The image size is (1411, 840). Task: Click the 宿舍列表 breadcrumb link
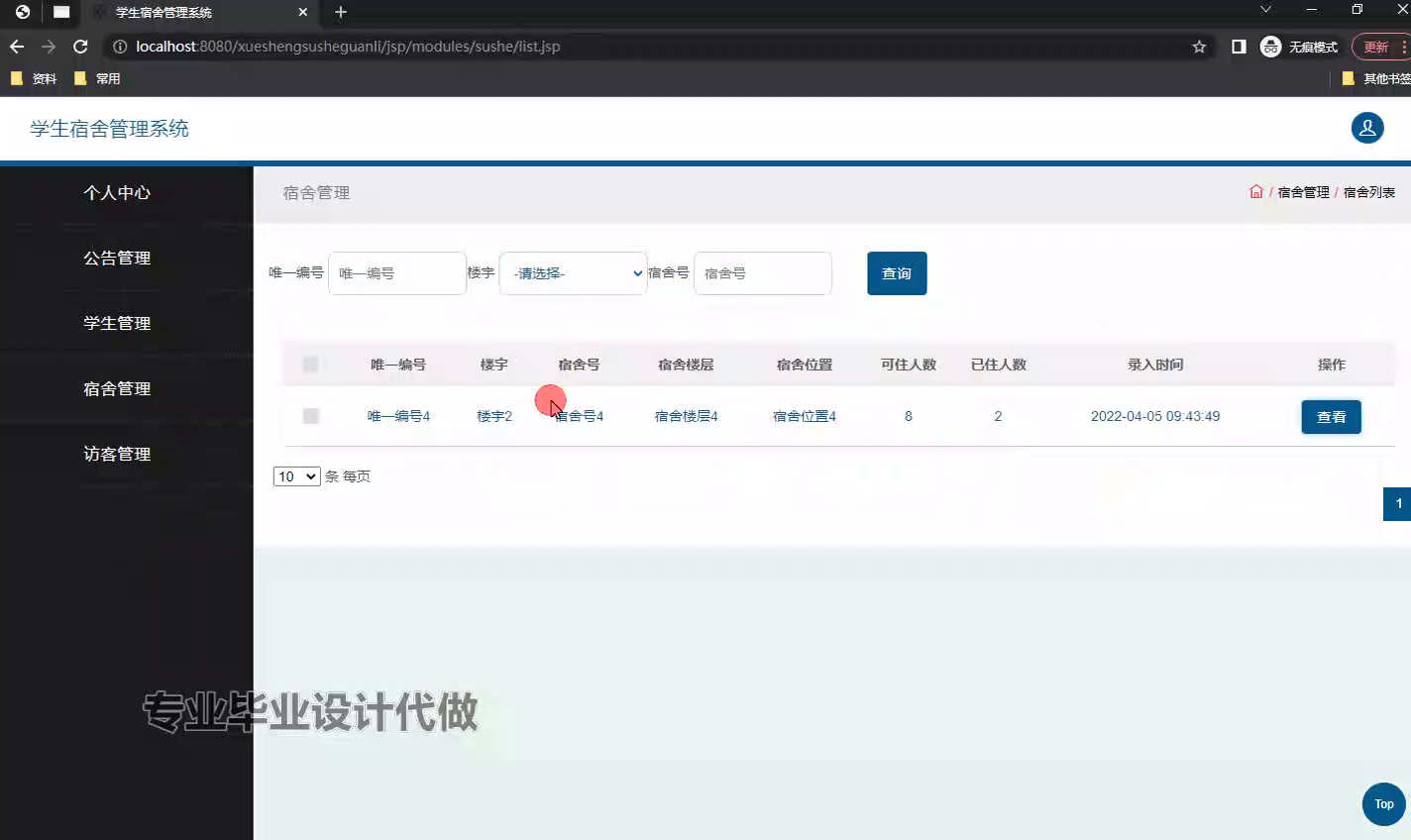(x=1368, y=192)
